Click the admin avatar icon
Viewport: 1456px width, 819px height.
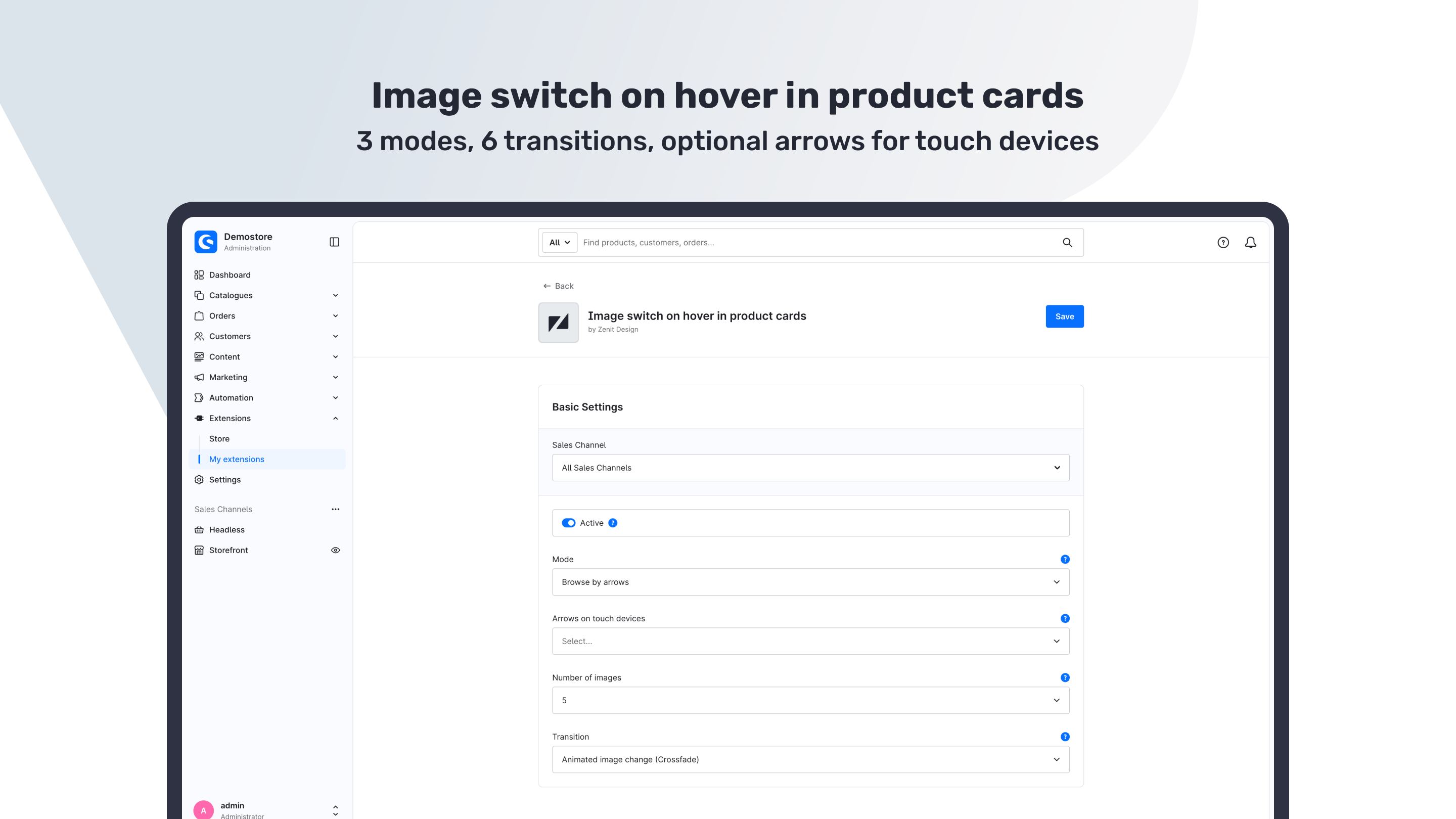203,809
